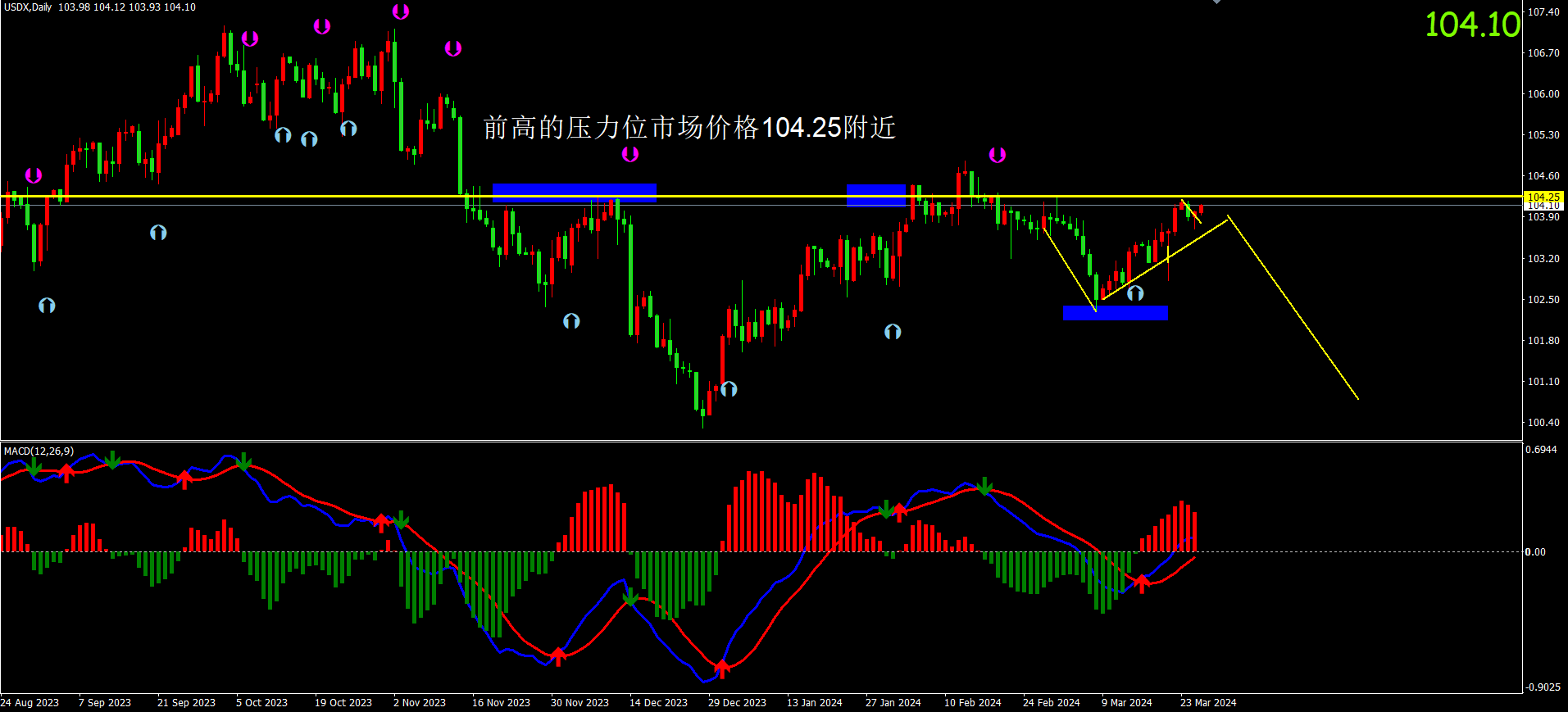
Task: Select the small blue rectangle near late January 2024
Action: [x=875, y=195]
